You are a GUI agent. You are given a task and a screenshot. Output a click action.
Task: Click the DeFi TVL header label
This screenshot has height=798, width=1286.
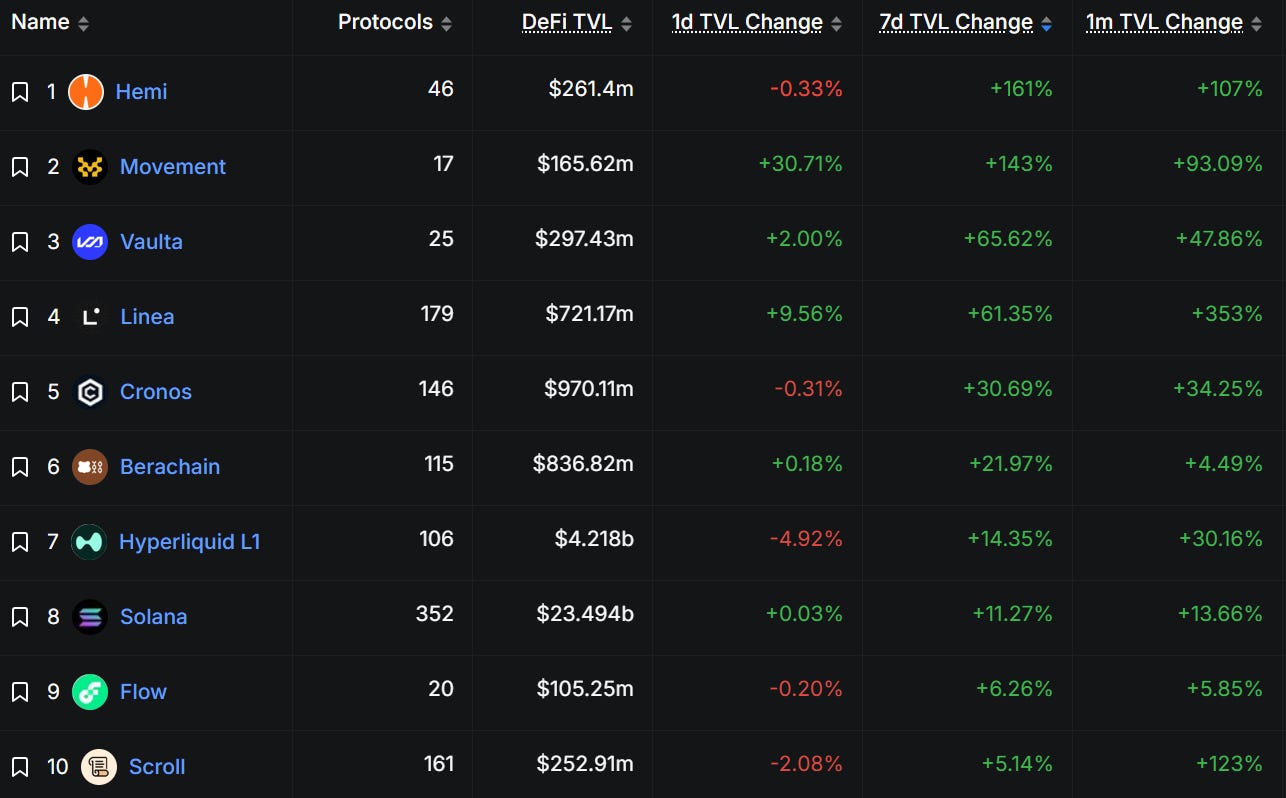pyautogui.click(x=567, y=22)
